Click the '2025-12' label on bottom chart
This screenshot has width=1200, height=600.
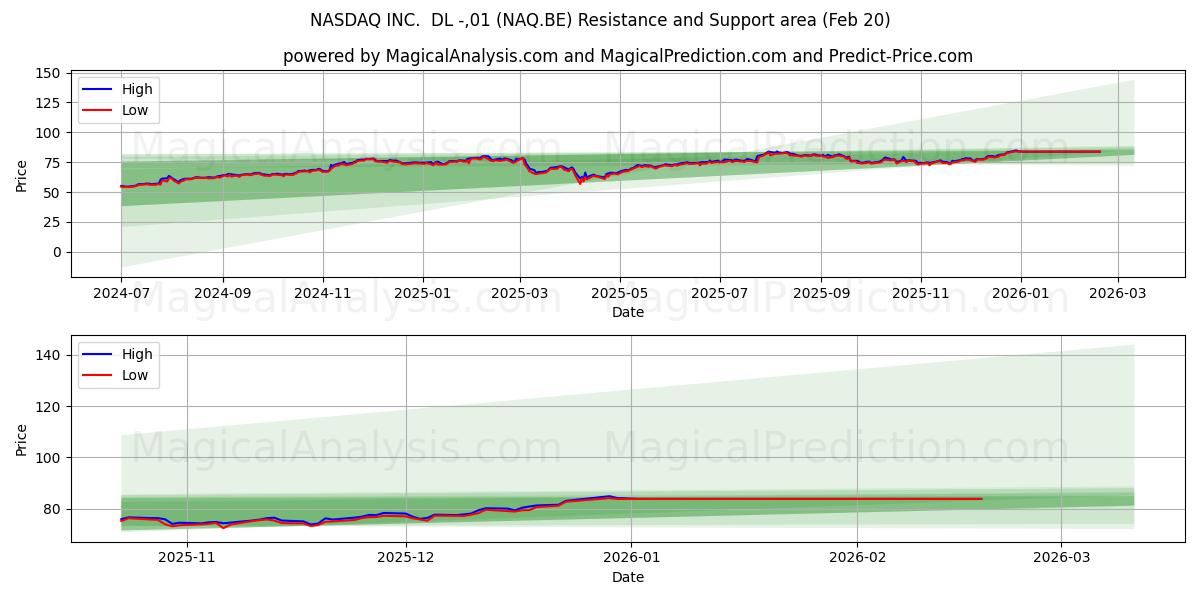[406, 560]
